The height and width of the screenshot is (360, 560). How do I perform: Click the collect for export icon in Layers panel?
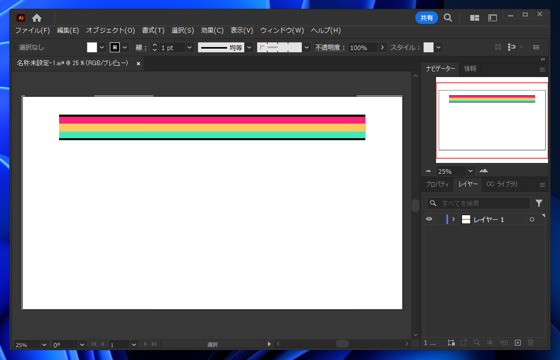click(463, 343)
